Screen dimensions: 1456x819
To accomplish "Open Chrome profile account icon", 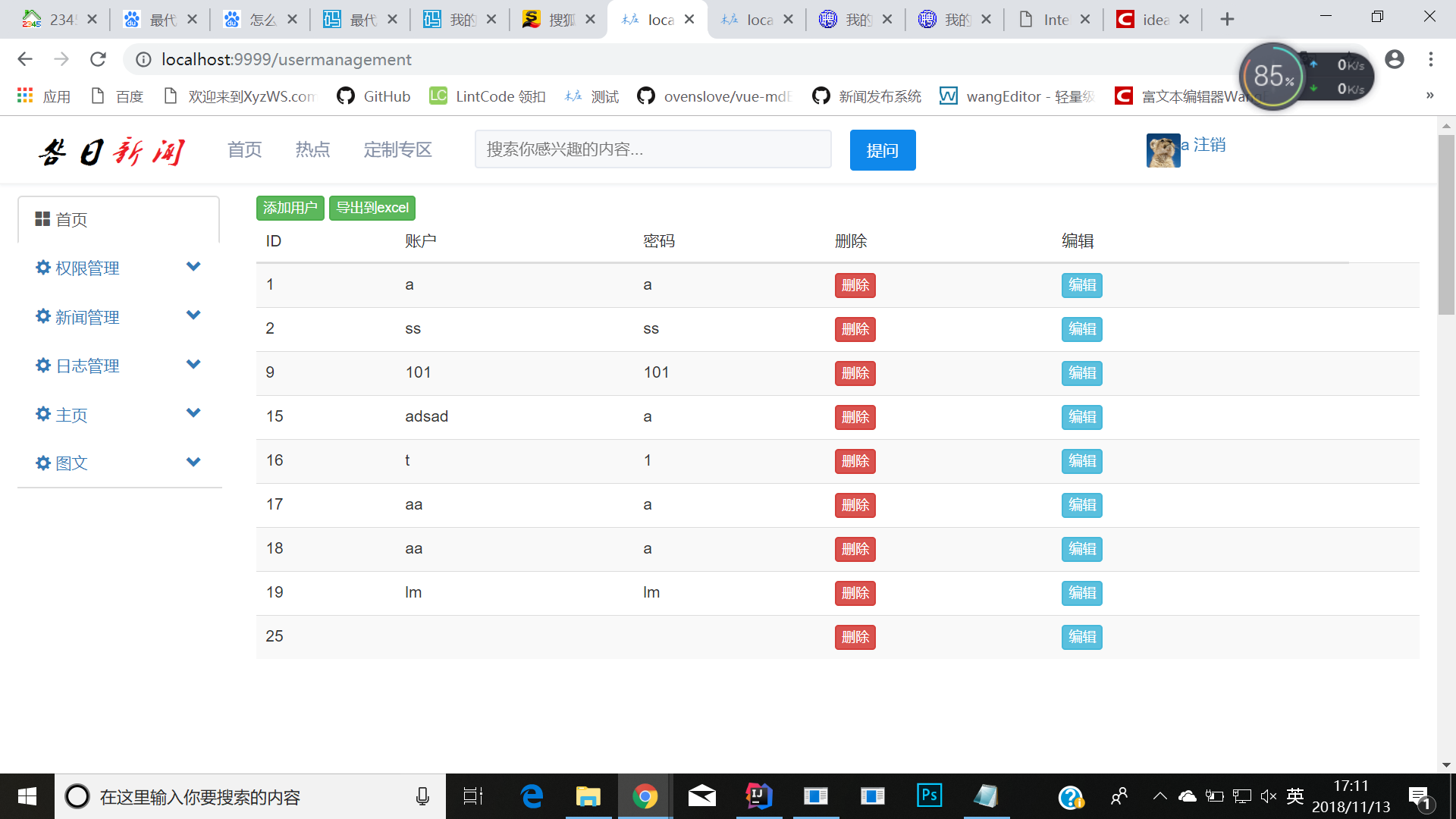I will click(x=1394, y=59).
